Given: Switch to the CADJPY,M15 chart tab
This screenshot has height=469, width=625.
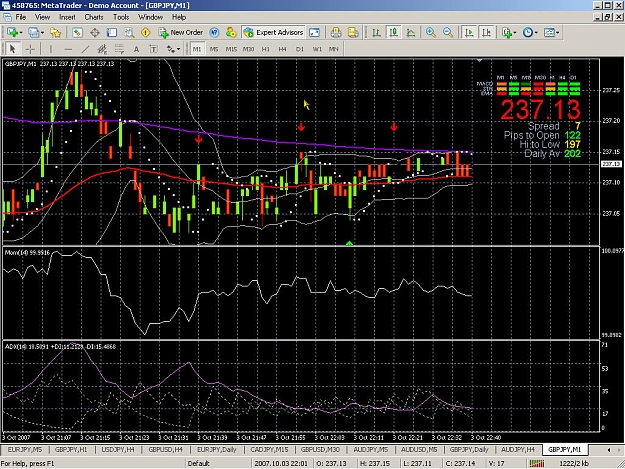Looking at the screenshot, I should point(269,449).
